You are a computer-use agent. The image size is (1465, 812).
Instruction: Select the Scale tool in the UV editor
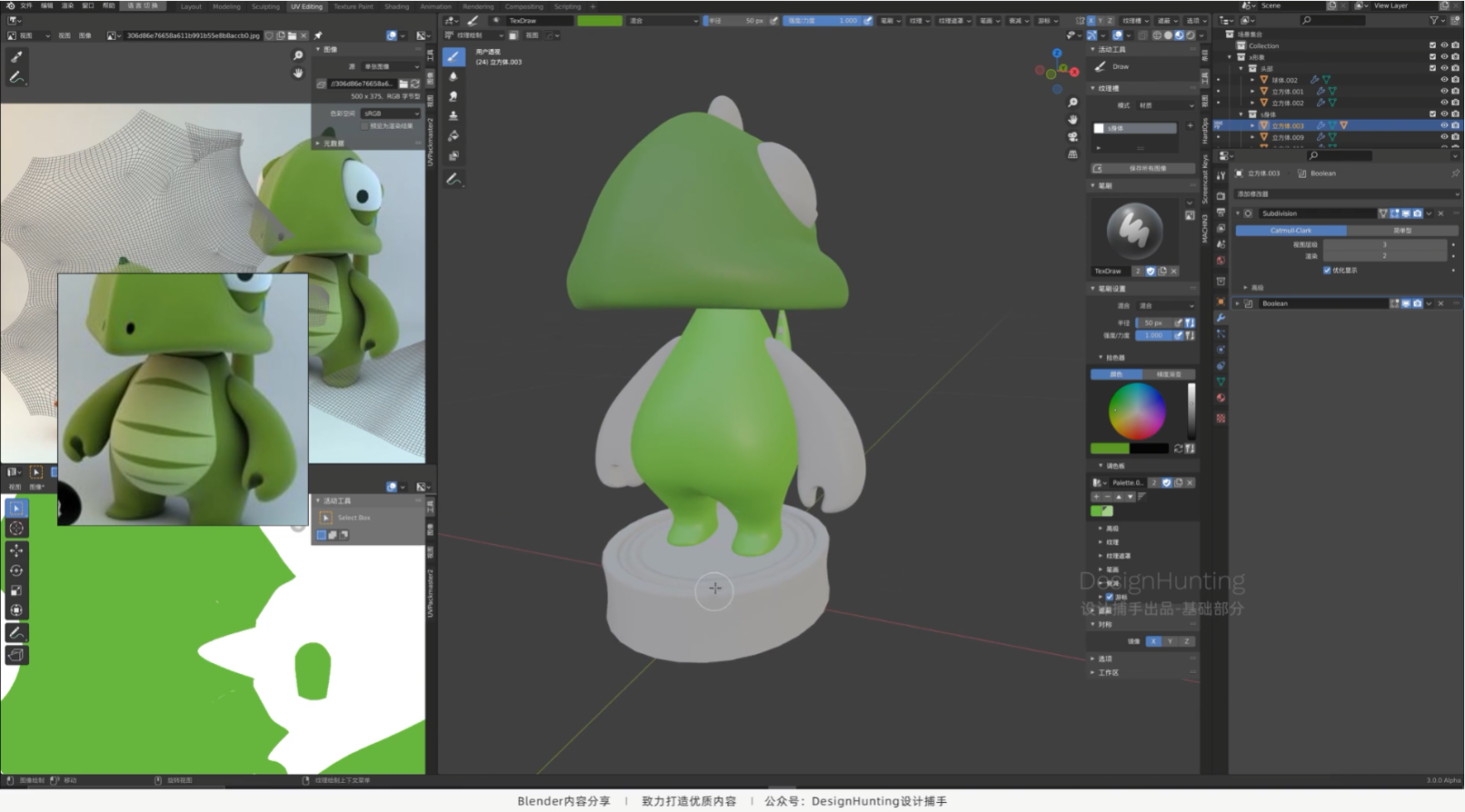(16, 590)
